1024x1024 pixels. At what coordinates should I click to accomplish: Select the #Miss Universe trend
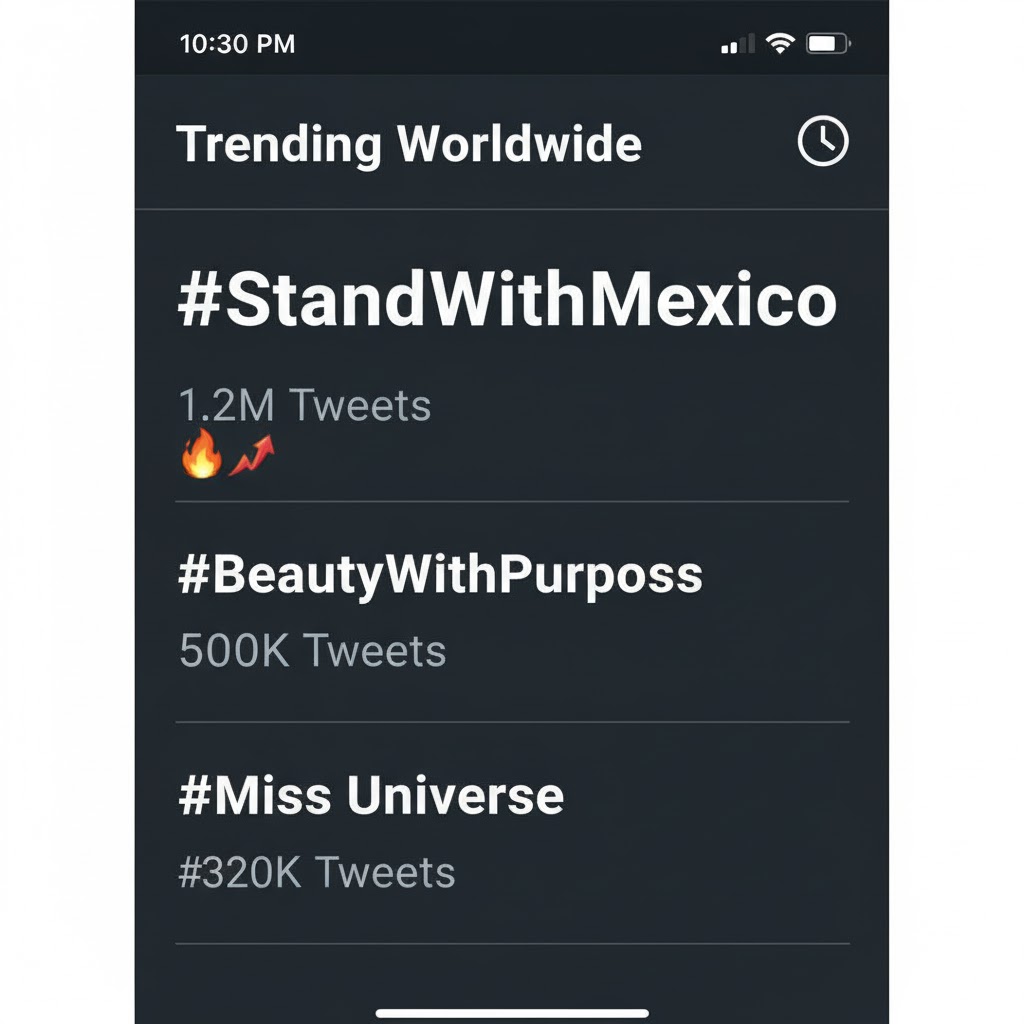pyautogui.click(x=370, y=795)
